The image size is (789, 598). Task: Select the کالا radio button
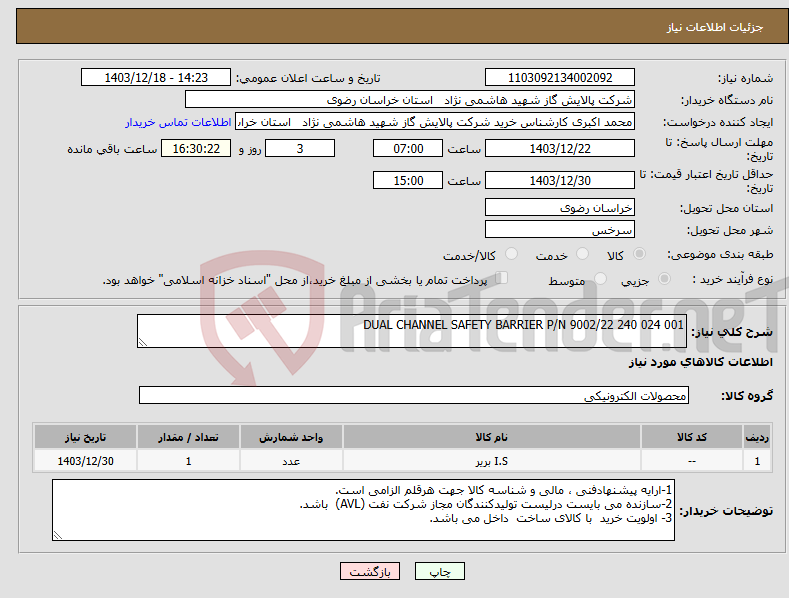coord(640,254)
